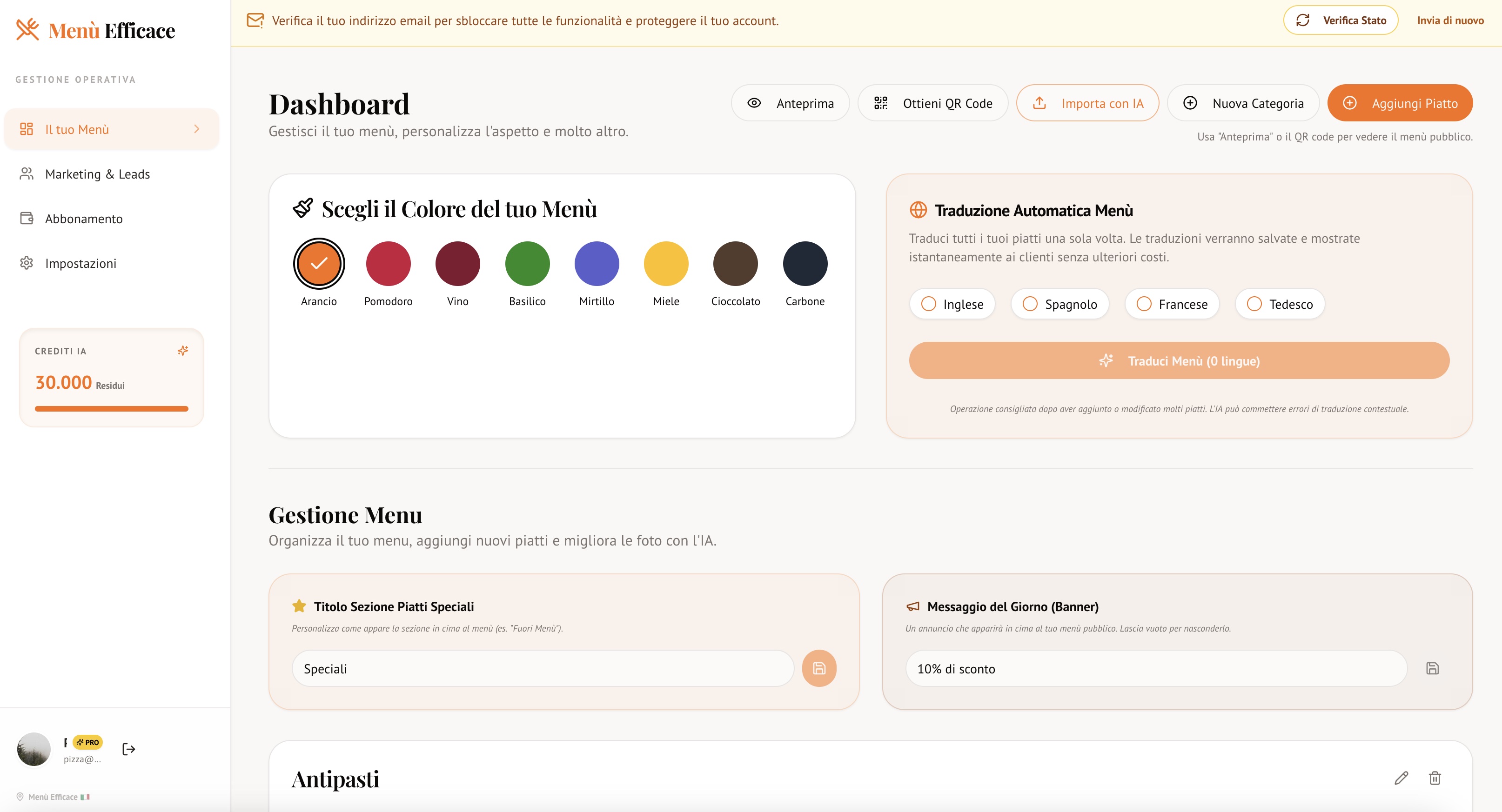Viewport: 1502px width, 812px height.
Task: Select the Basilico menu color
Action: [527, 264]
